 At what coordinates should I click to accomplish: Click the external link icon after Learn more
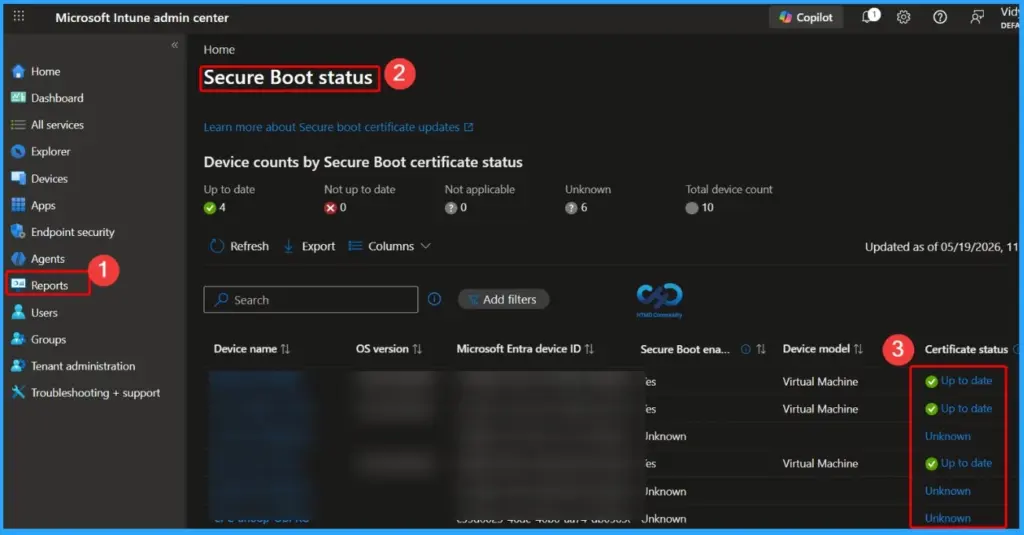[x=468, y=127]
